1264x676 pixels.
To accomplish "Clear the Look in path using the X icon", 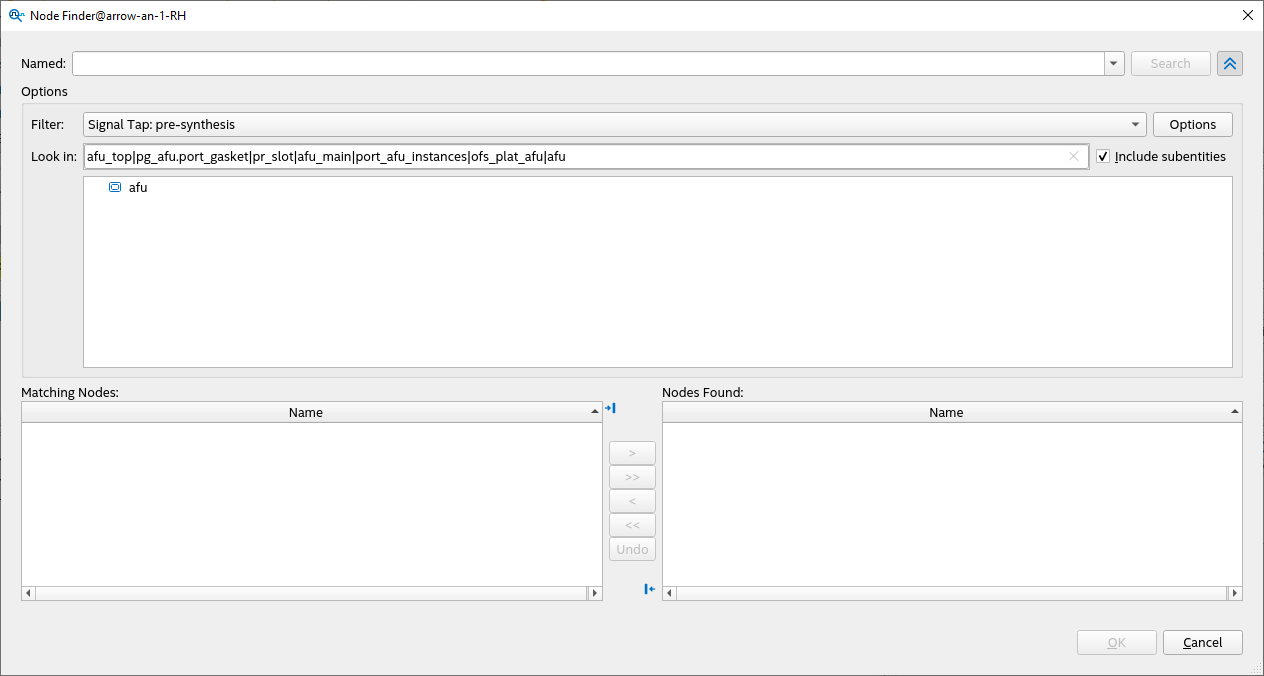I will coord(1074,156).
